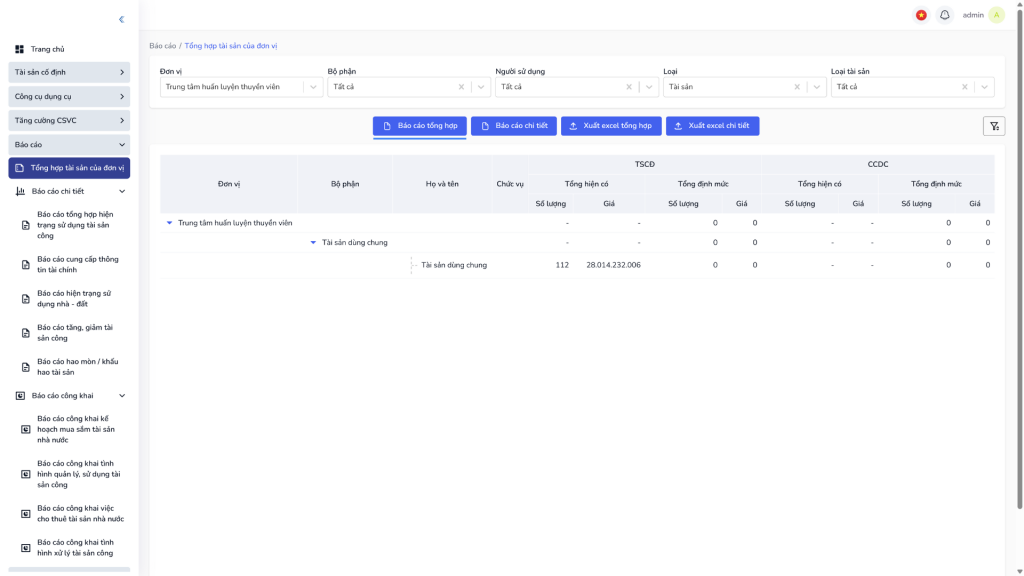Screen dimensions: 1024x576
Task: Collapse the sidebar with the double-chevron icon
Action: 122,19
